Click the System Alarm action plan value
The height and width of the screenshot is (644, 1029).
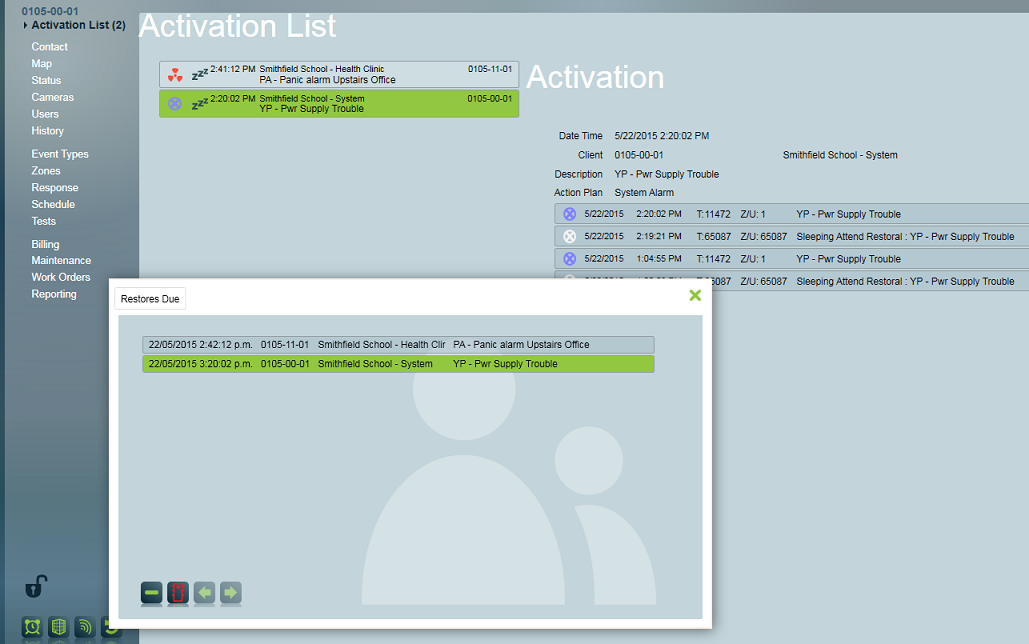pyautogui.click(x=644, y=192)
